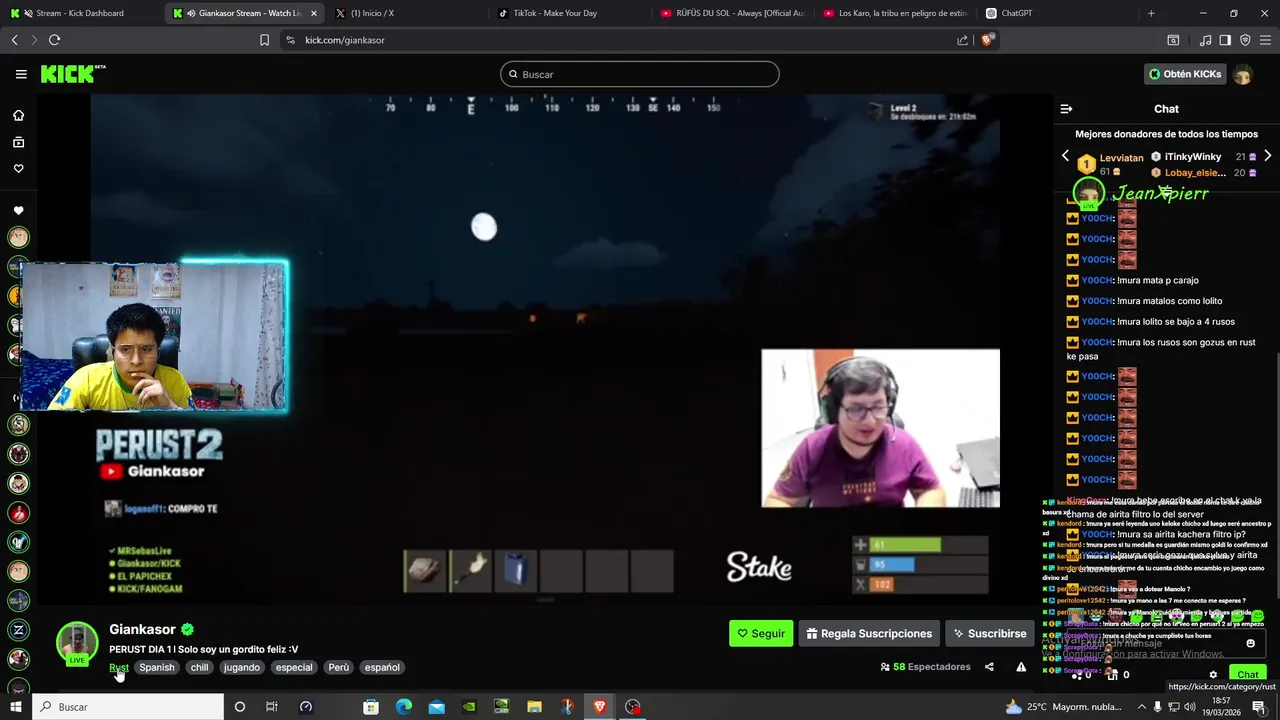Open a new browser tab
Screen dimensions: 1280x720
click(x=1151, y=13)
